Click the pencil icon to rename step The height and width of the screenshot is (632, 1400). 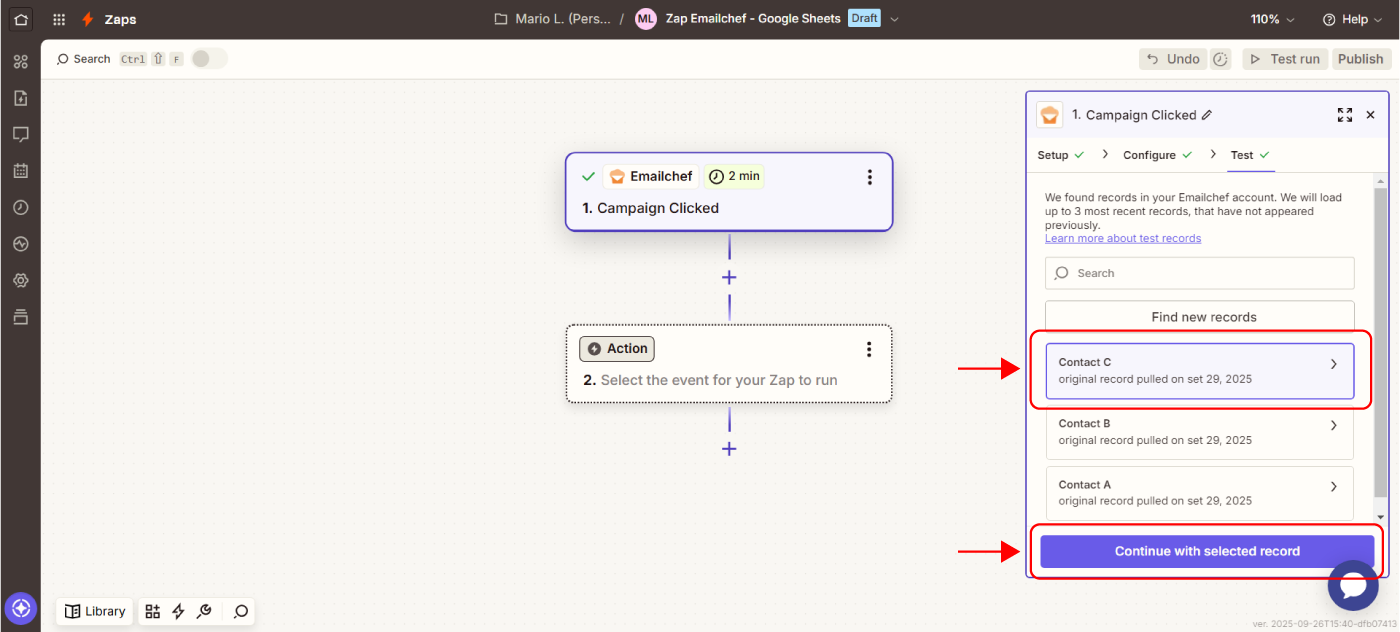(x=1207, y=115)
